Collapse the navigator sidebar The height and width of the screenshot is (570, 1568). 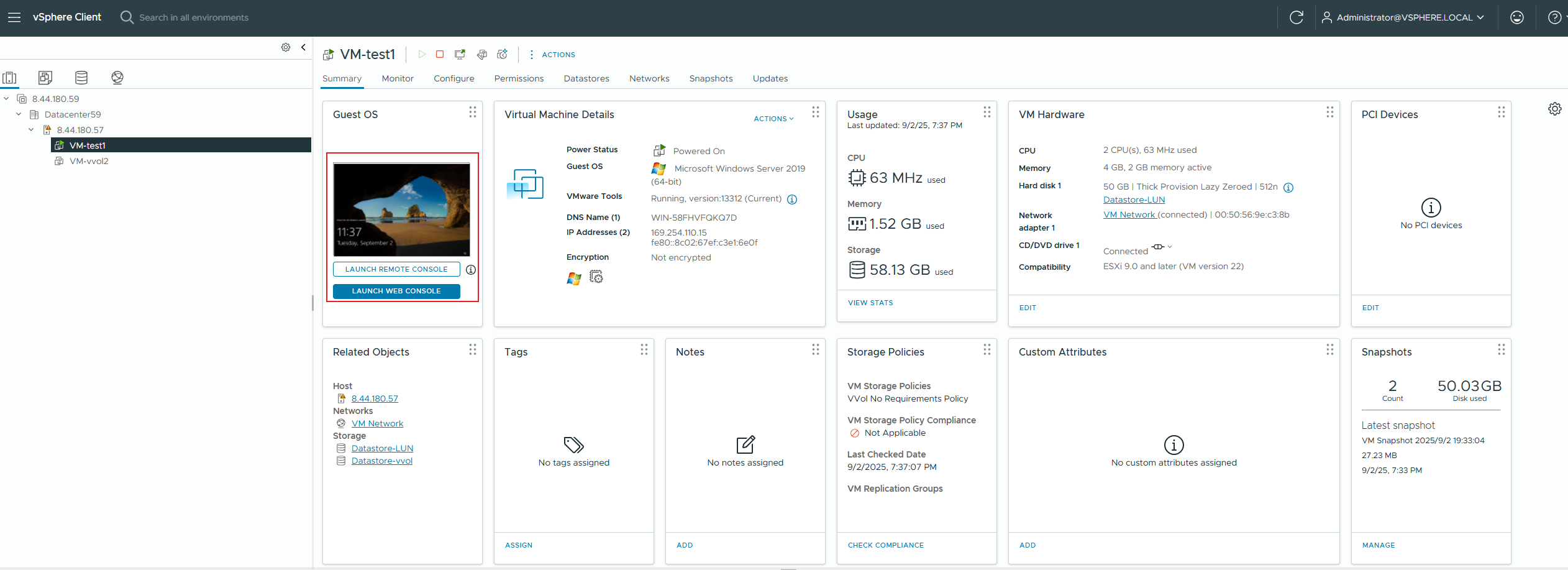pyautogui.click(x=303, y=47)
